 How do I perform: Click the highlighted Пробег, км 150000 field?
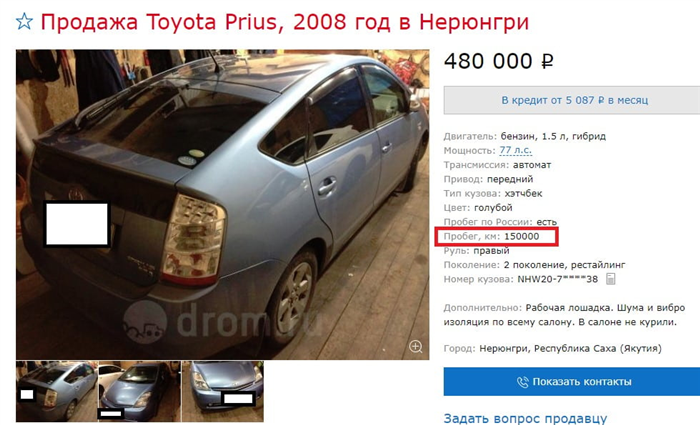[x=496, y=236]
